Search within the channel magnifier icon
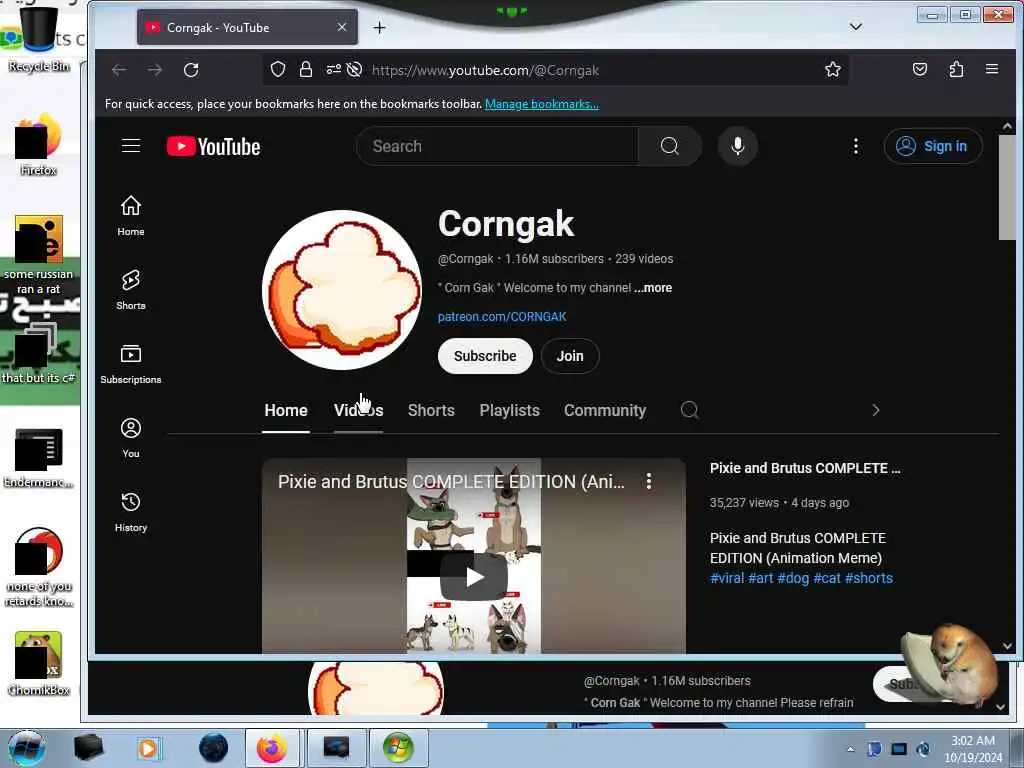Viewport: 1024px width, 768px height. (690, 410)
